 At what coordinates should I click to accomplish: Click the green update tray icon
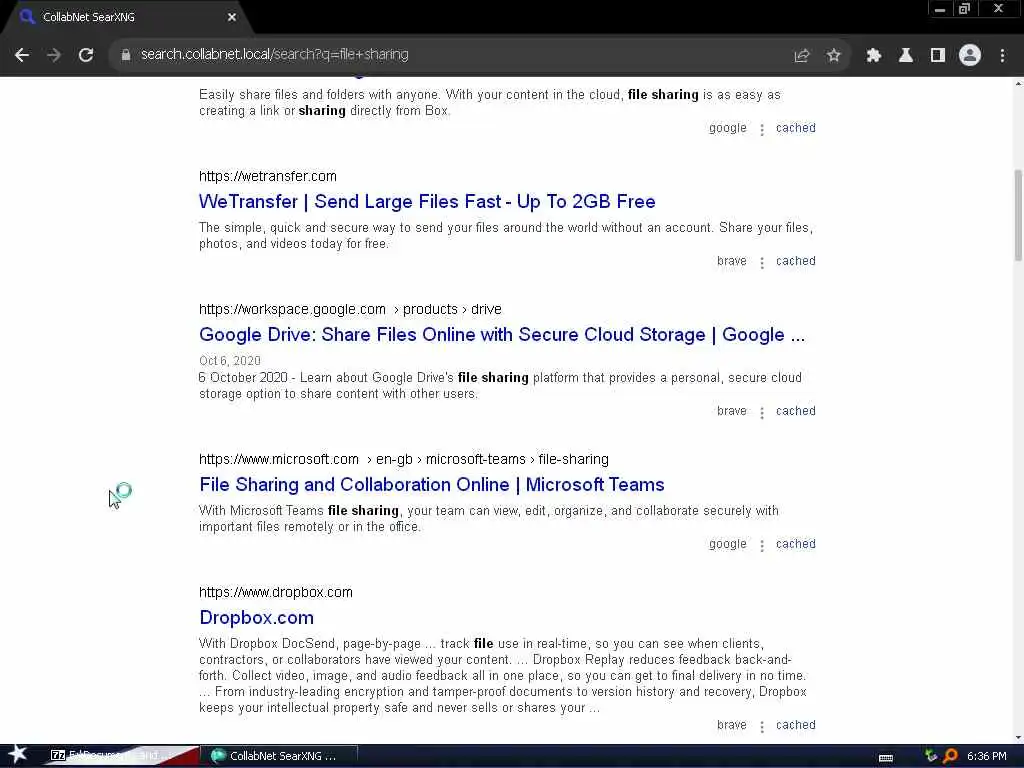(x=931, y=756)
